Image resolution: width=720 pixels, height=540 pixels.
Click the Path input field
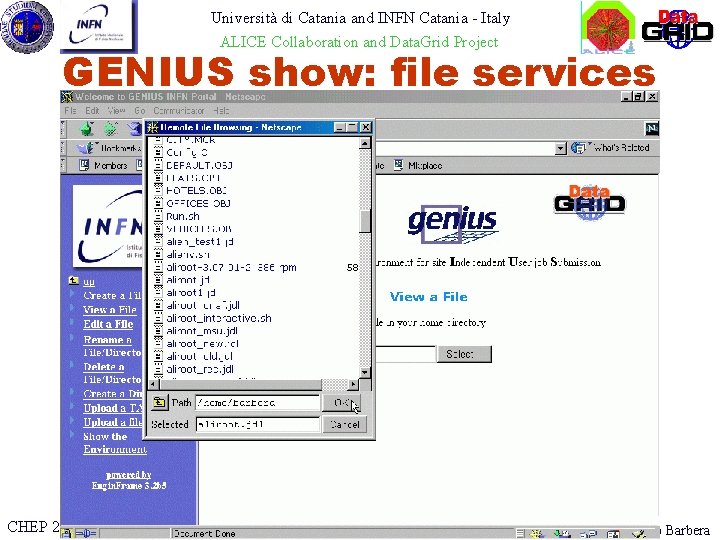pos(258,403)
